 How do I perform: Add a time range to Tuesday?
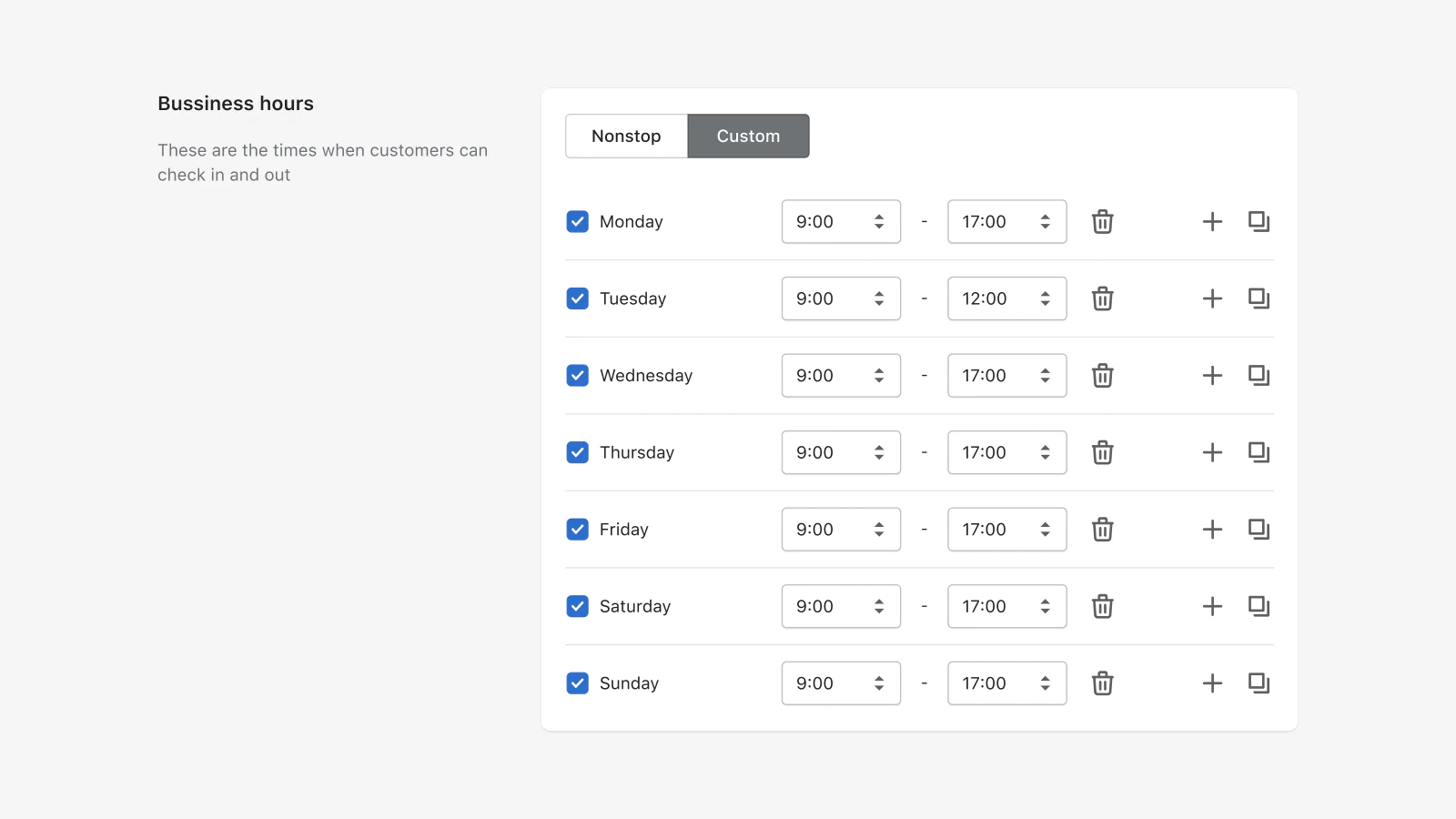click(x=1212, y=298)
